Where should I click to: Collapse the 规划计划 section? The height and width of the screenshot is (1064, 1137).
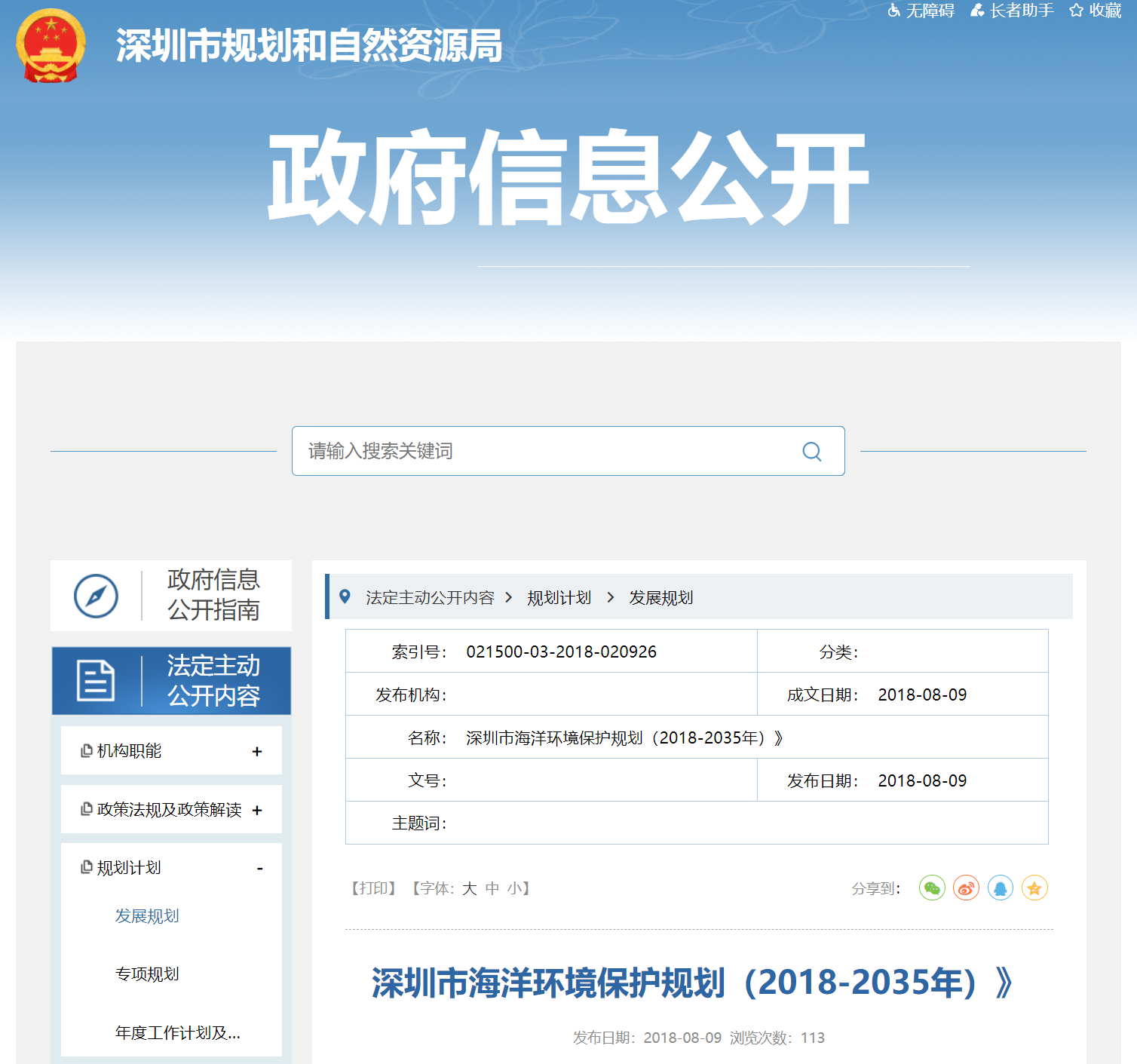click(x=259, y=869)
